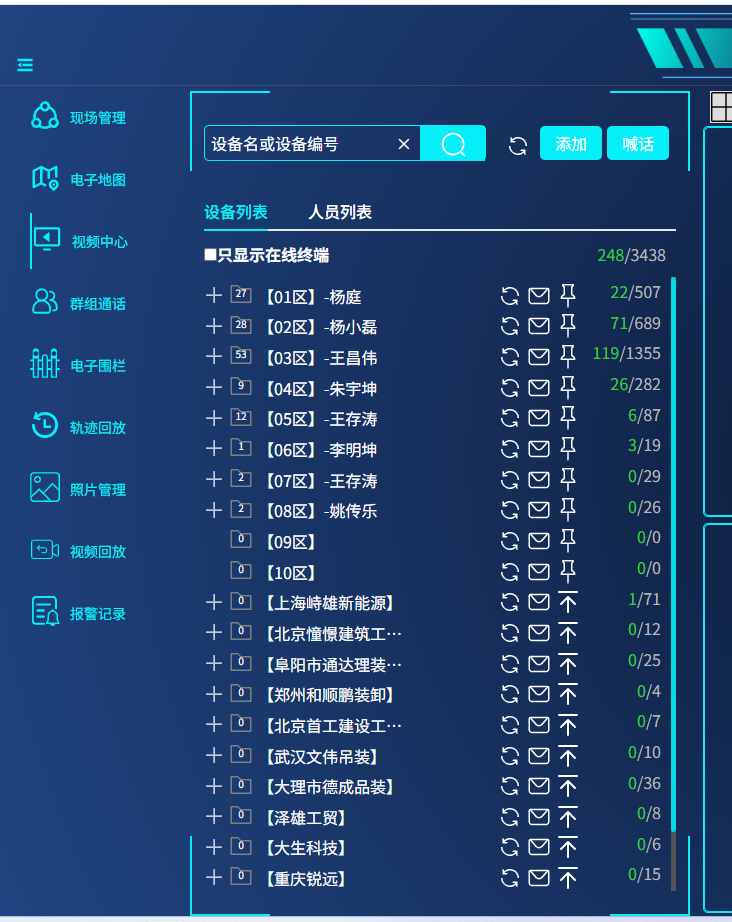This screenshot has height=922, width=732.
Task: Expand the 【02区】-杨小磊 group
Action: (213, 326)
